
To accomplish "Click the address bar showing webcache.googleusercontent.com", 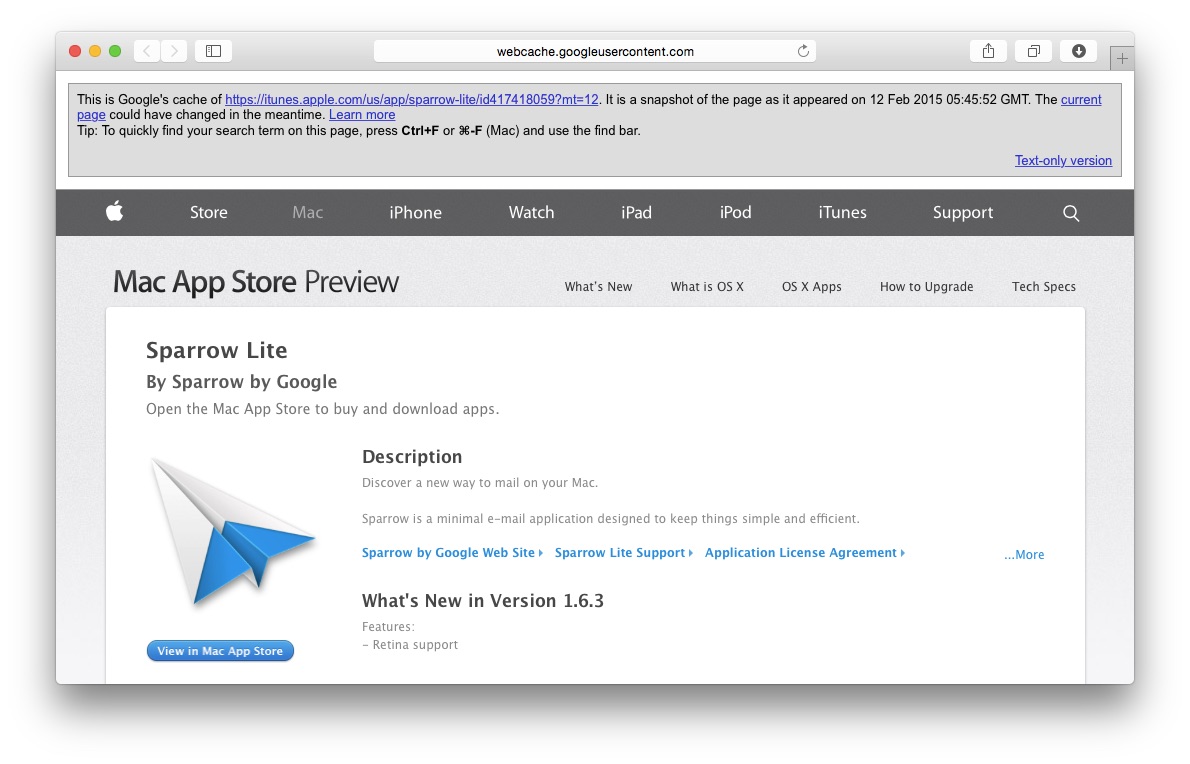I will [595, 51].
